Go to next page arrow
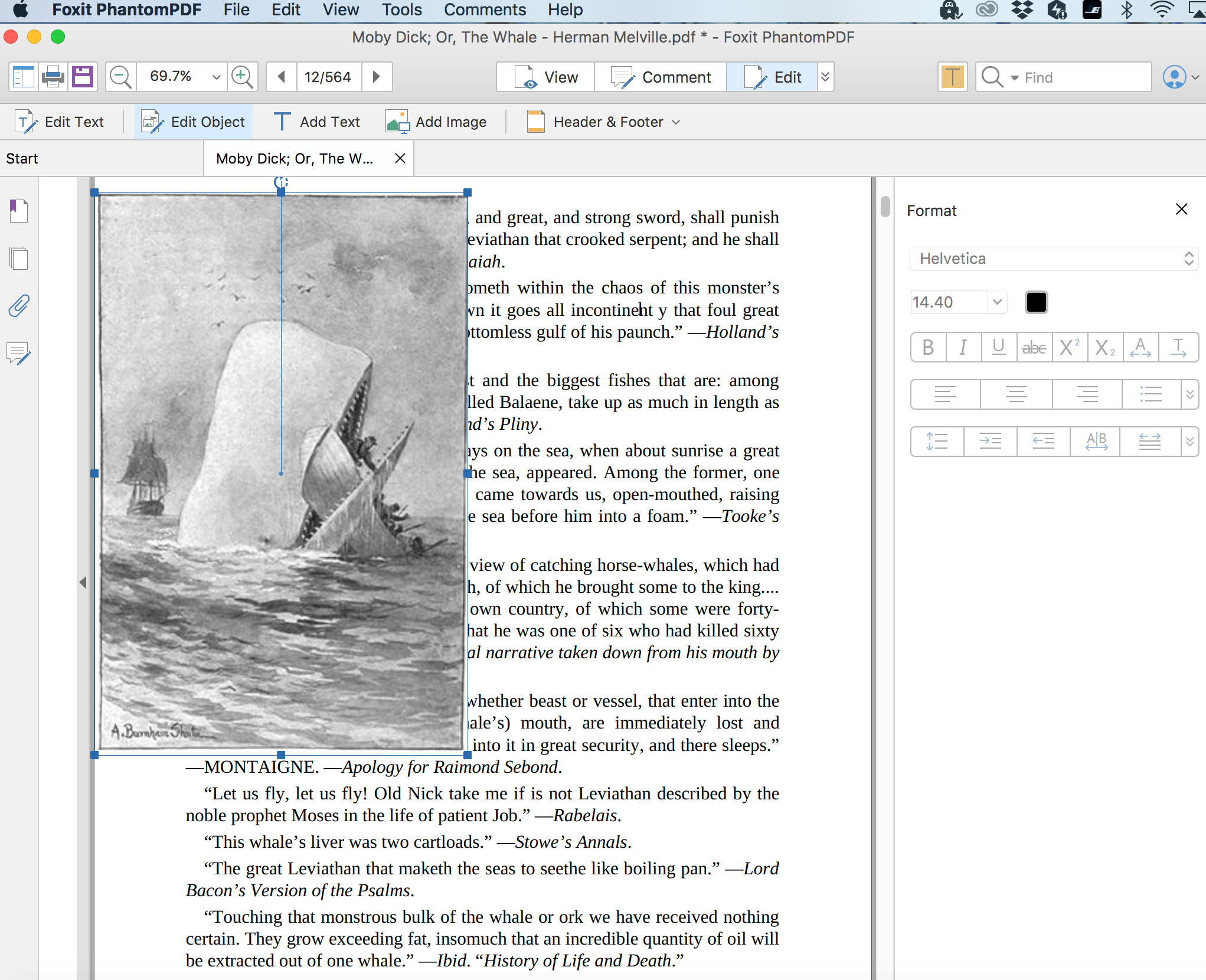The height and width of the screenshot is (980, 1206). click(x=377, y=77)
